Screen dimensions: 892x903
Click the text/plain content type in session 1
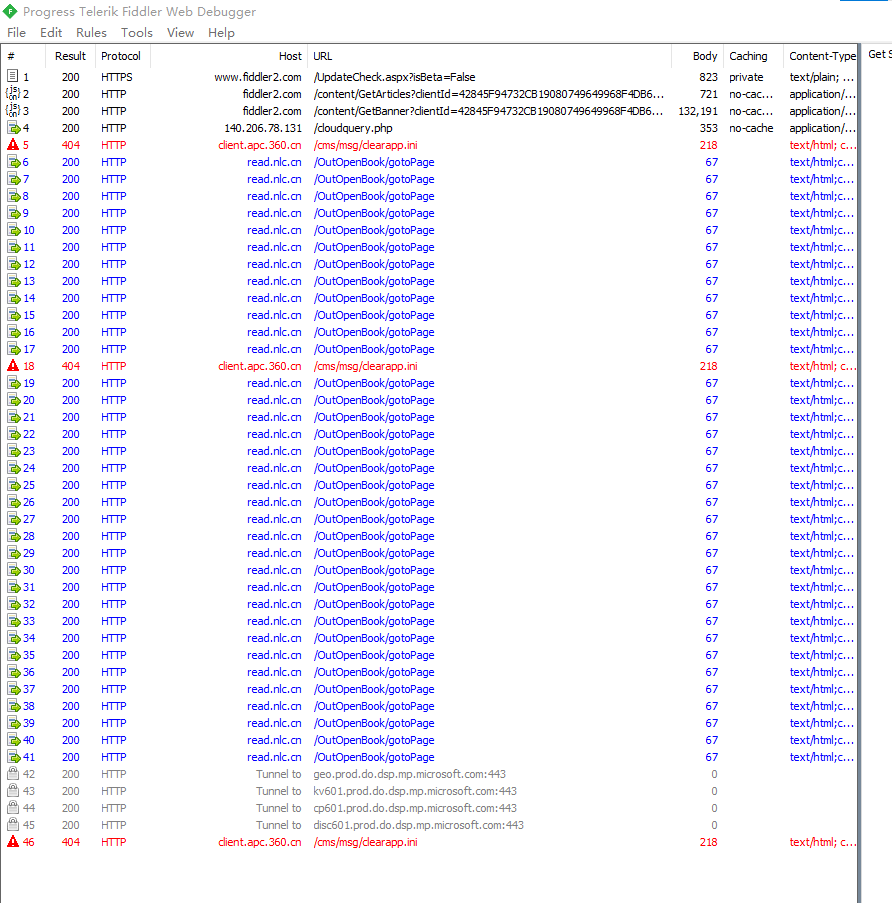click(821, 77)
